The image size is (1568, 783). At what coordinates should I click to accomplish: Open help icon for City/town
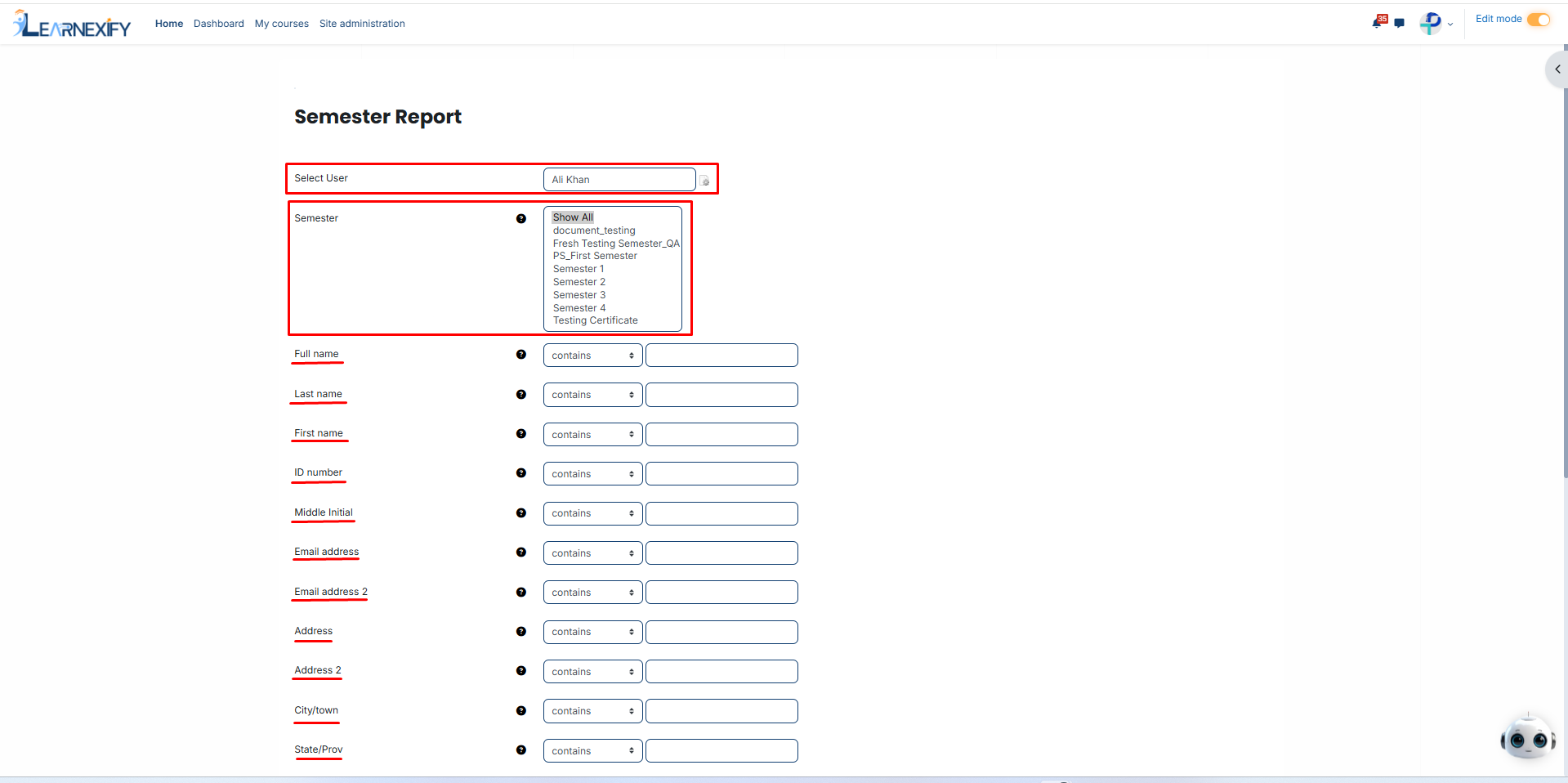point(521,711)
